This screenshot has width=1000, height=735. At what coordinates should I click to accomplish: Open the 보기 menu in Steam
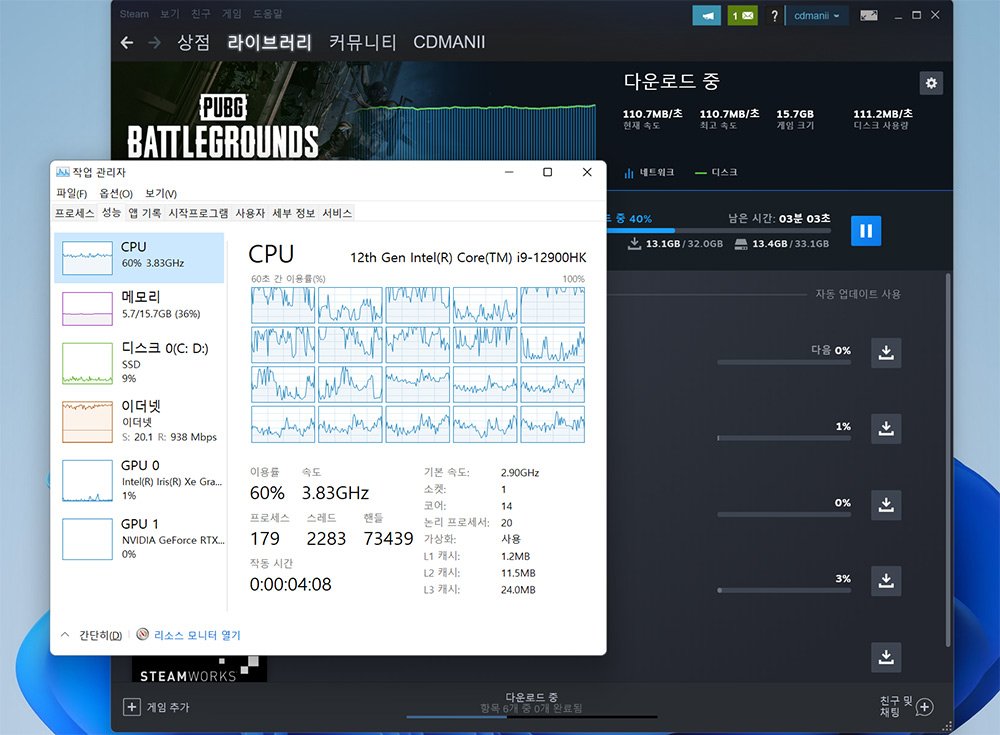point(170,14)
